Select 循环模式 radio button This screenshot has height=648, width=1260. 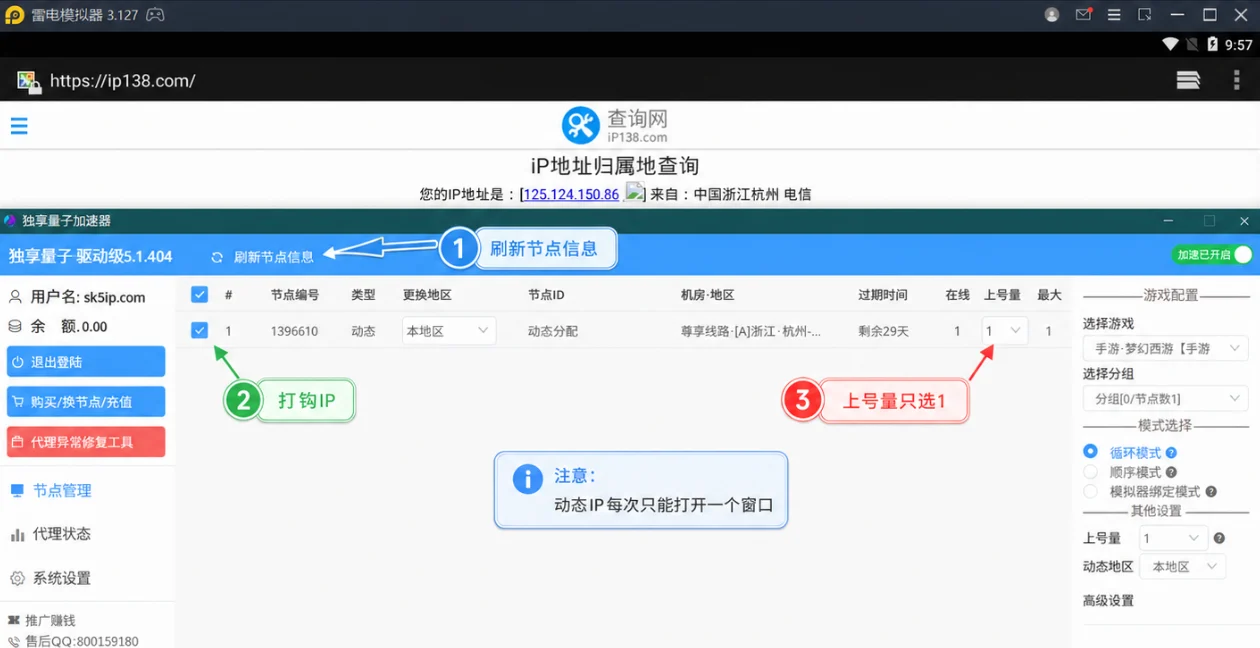pyautogui.click(x=1090, y=452)
